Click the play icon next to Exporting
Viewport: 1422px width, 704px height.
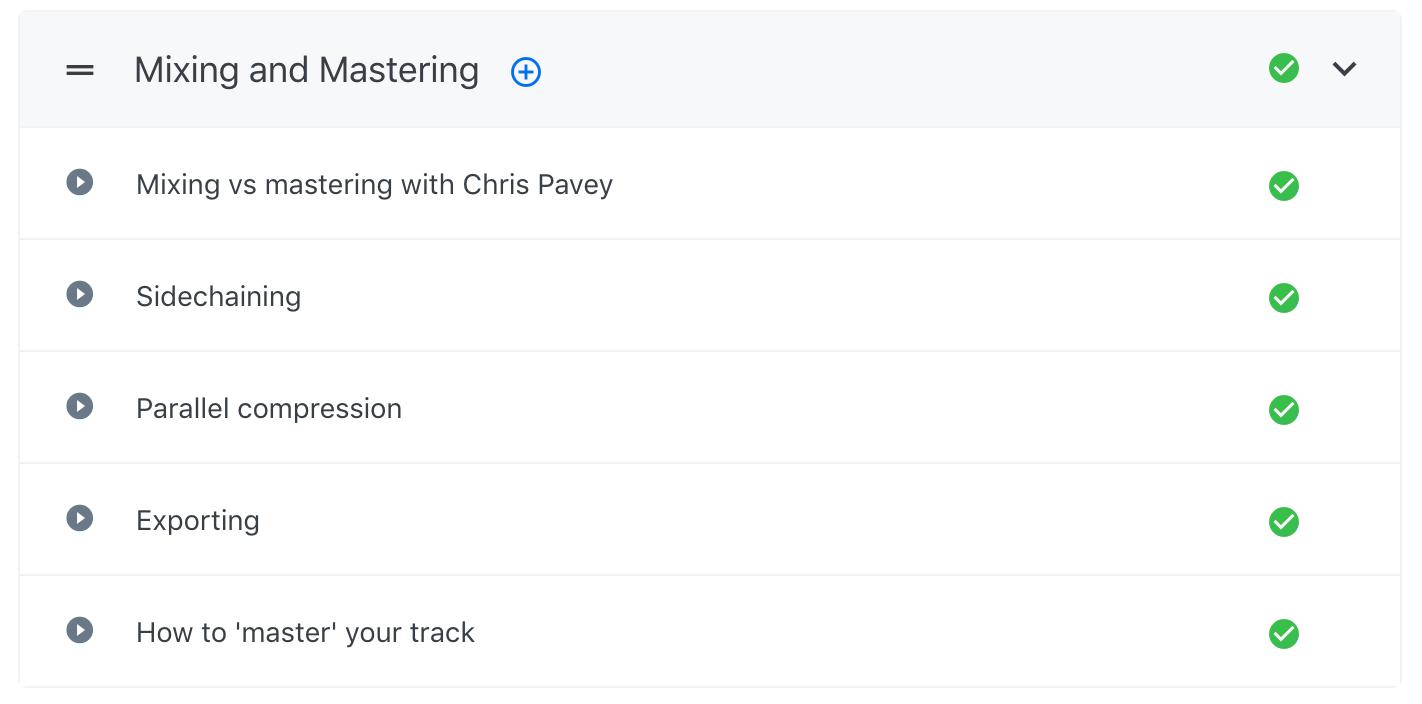80,518
